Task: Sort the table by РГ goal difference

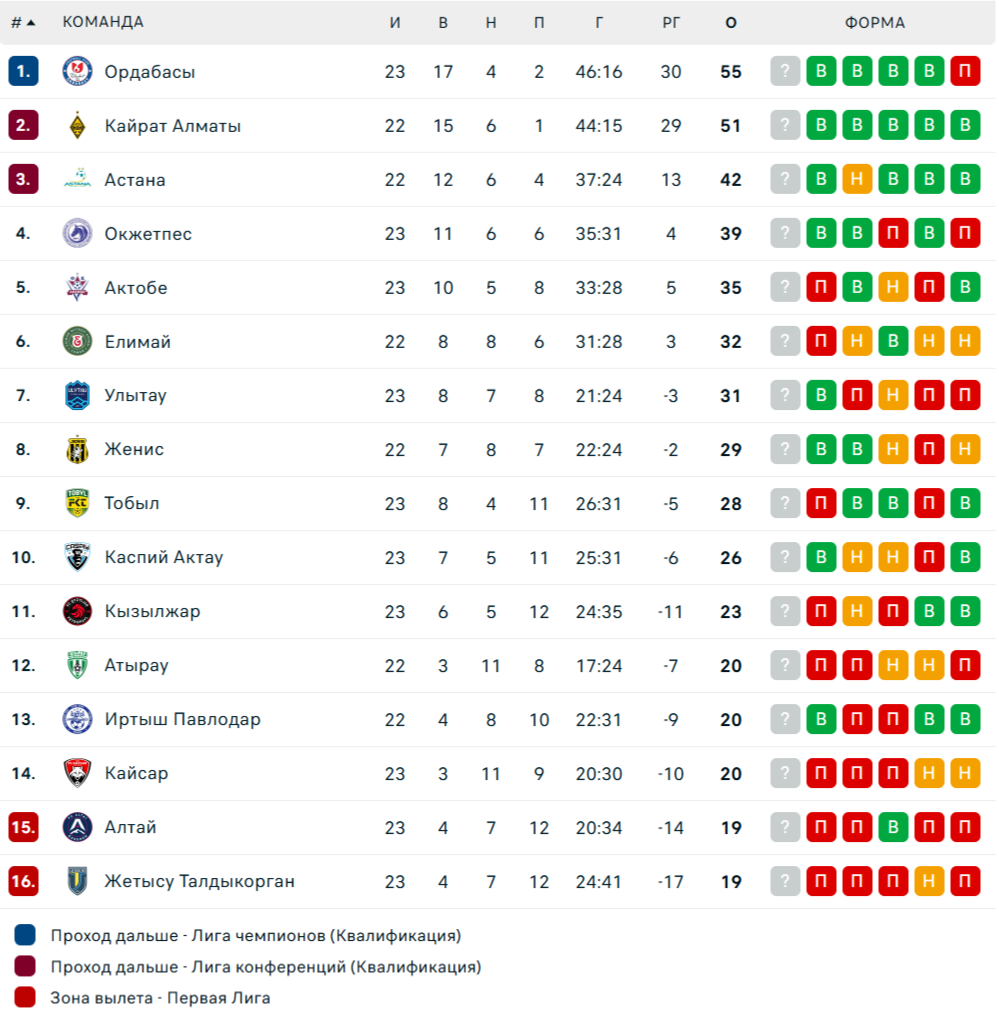Action: [x=671, y=23]
